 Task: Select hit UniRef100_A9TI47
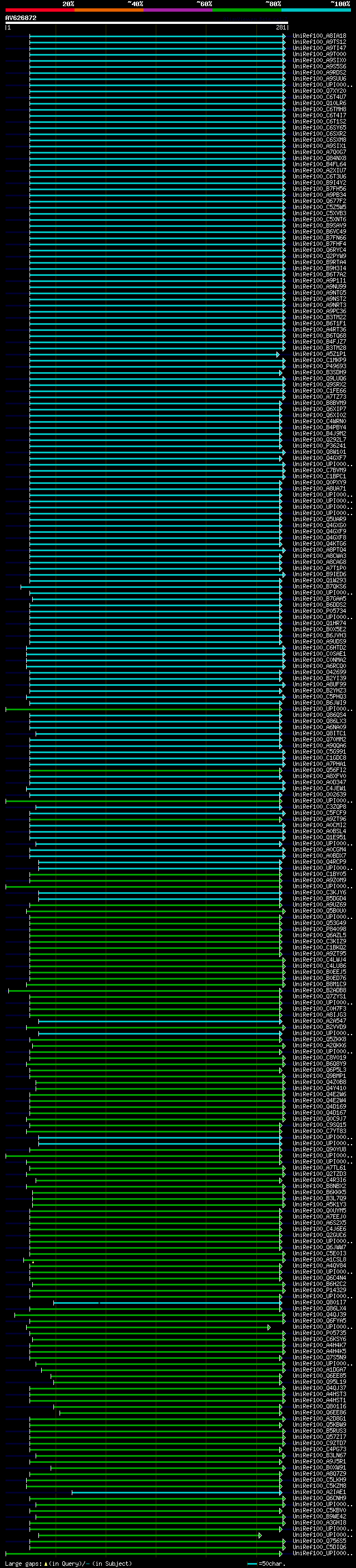319,48
